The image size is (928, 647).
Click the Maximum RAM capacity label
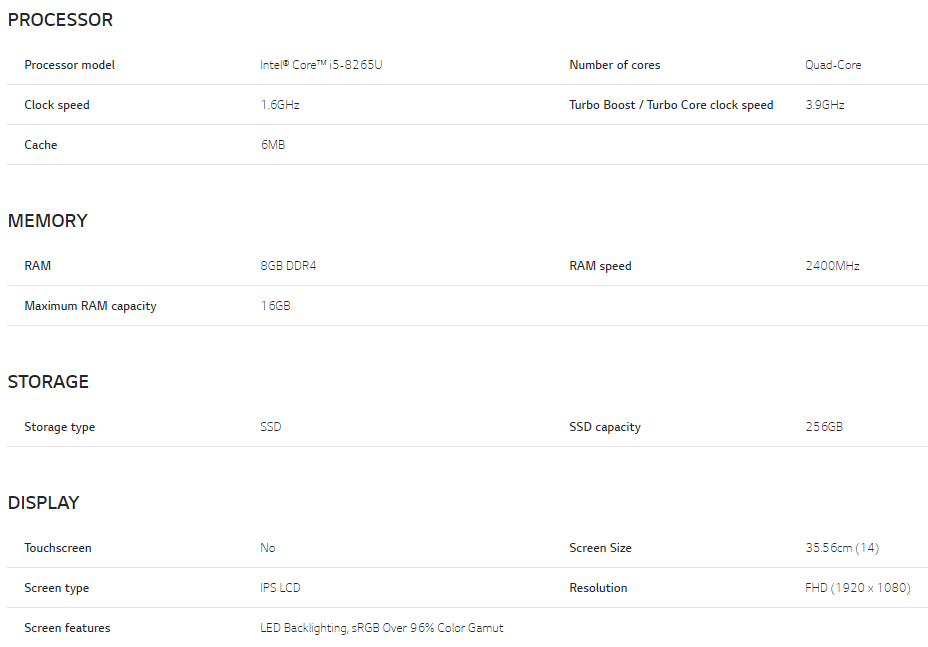(90, 306)
